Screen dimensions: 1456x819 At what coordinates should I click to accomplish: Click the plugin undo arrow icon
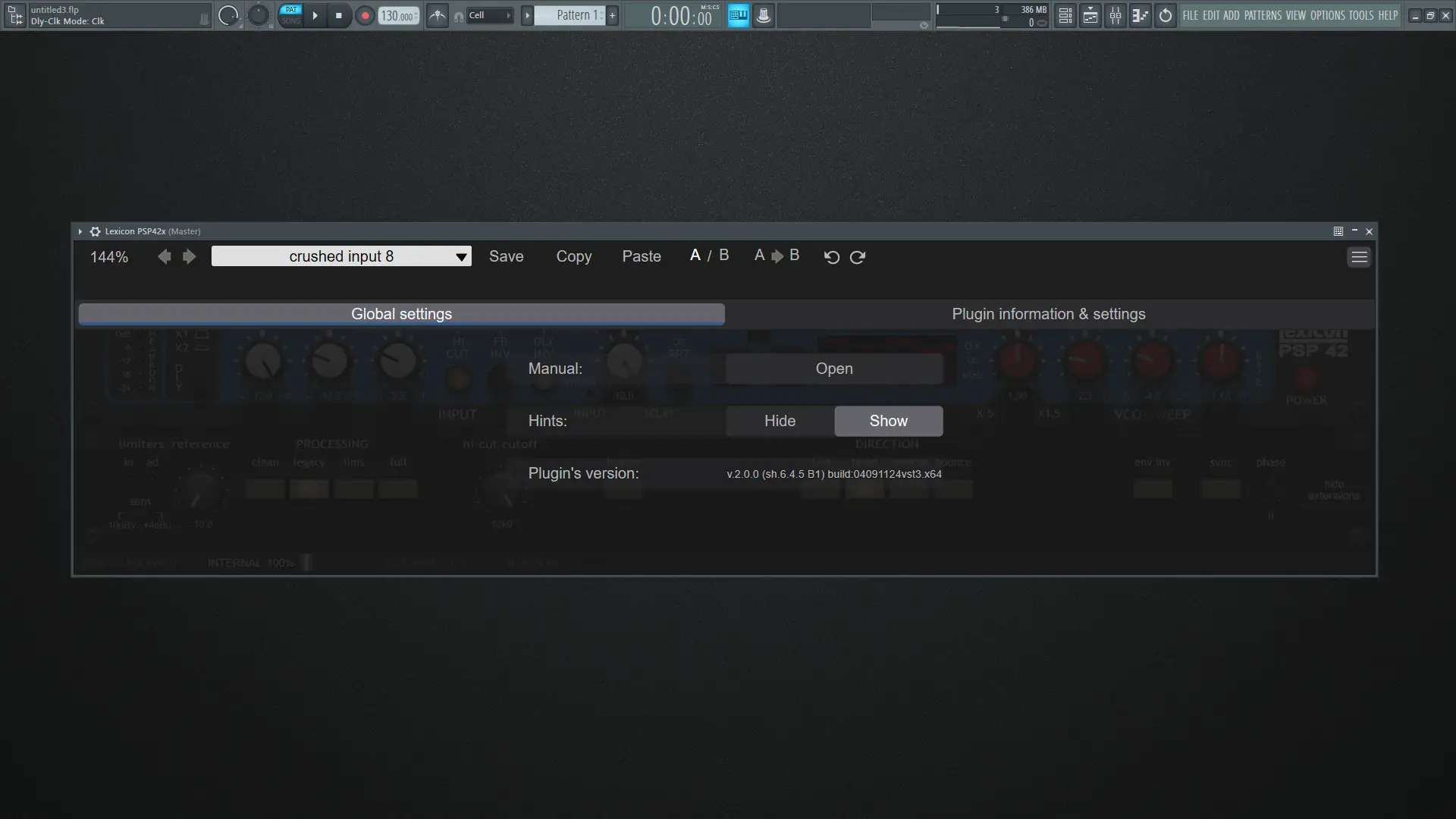[x=832, y=257]
